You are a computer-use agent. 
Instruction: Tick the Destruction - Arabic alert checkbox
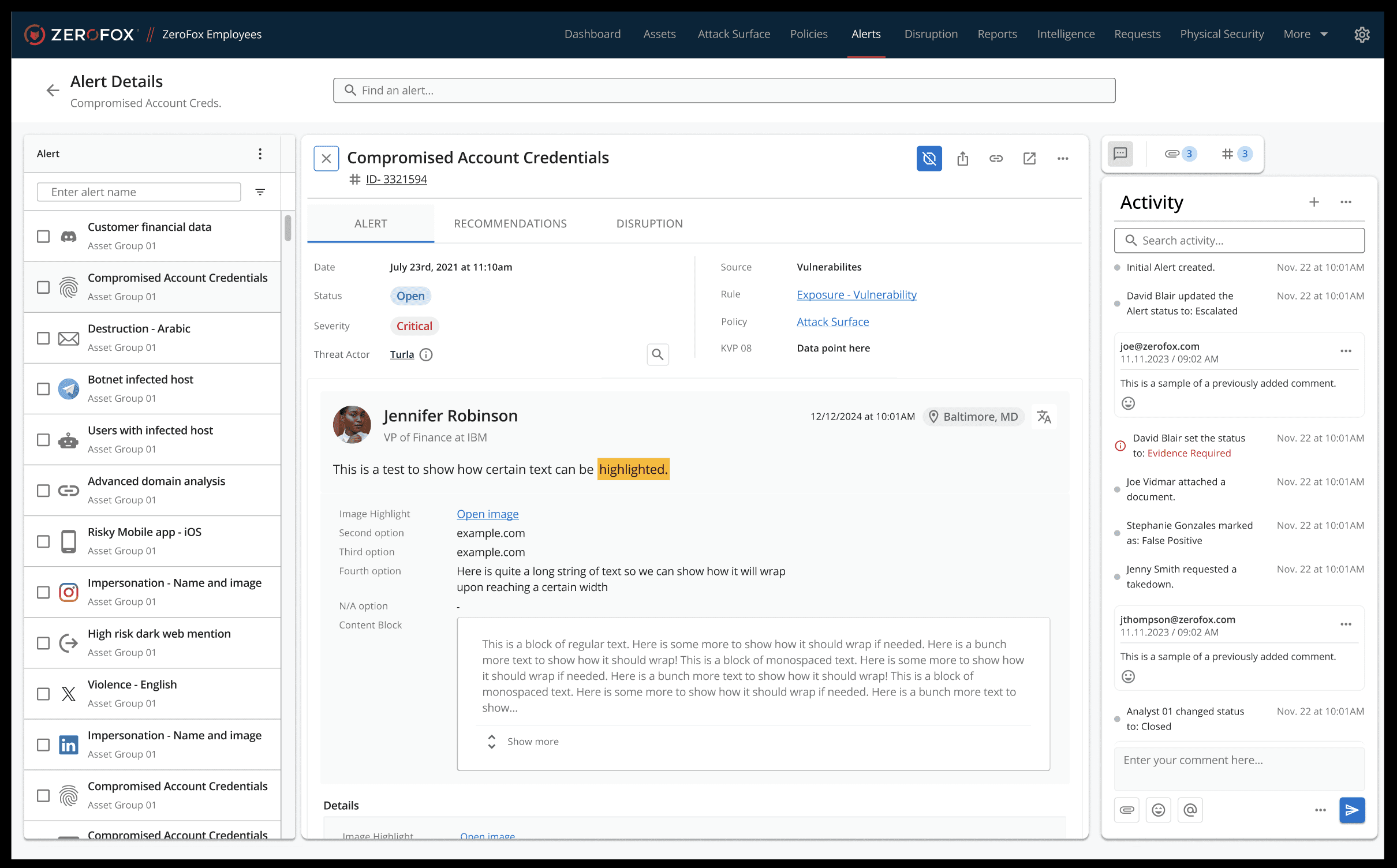(x=43, y=338)
